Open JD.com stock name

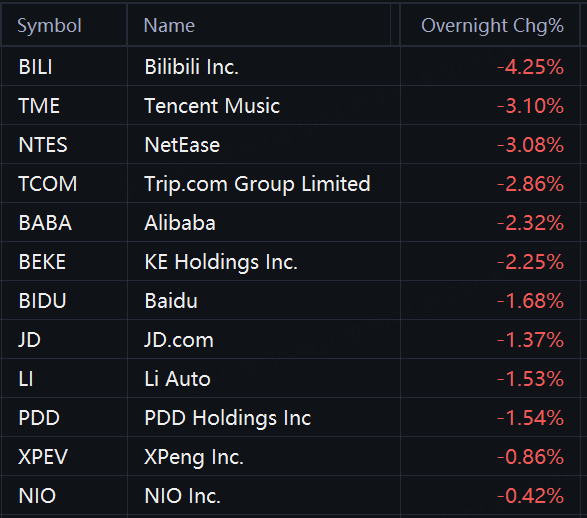click(x=179, y=340)
